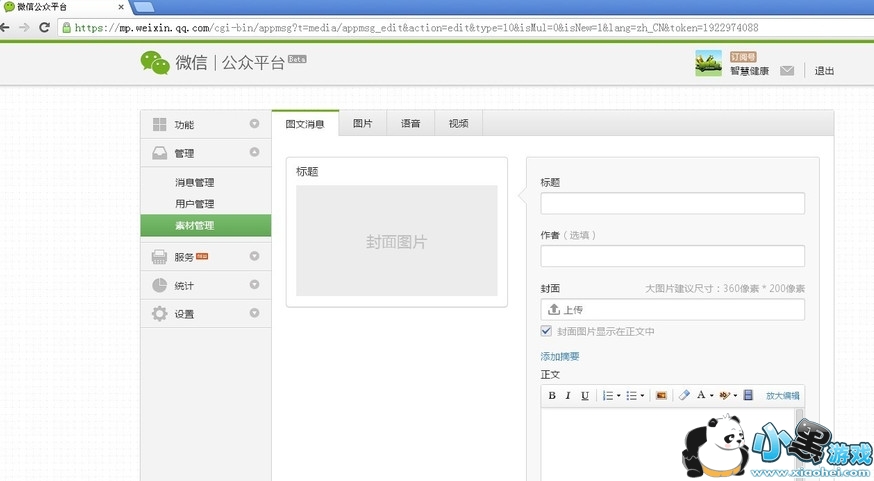Click the 功能 grid icon in sidebar
The height and width of the screenshot is (481, 874).
point(159,124)
